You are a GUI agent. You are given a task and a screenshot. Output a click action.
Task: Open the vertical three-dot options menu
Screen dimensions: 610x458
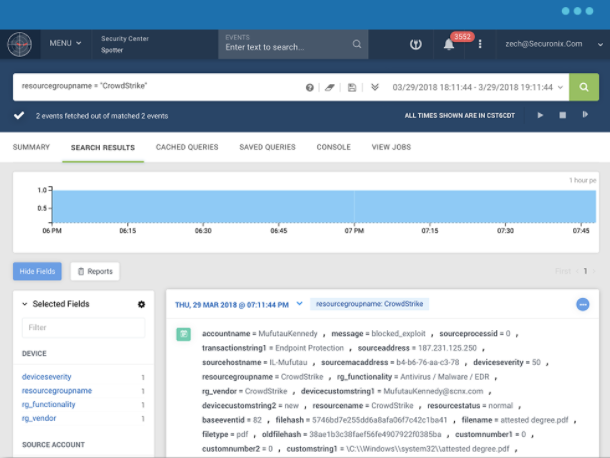pos(480,44)
